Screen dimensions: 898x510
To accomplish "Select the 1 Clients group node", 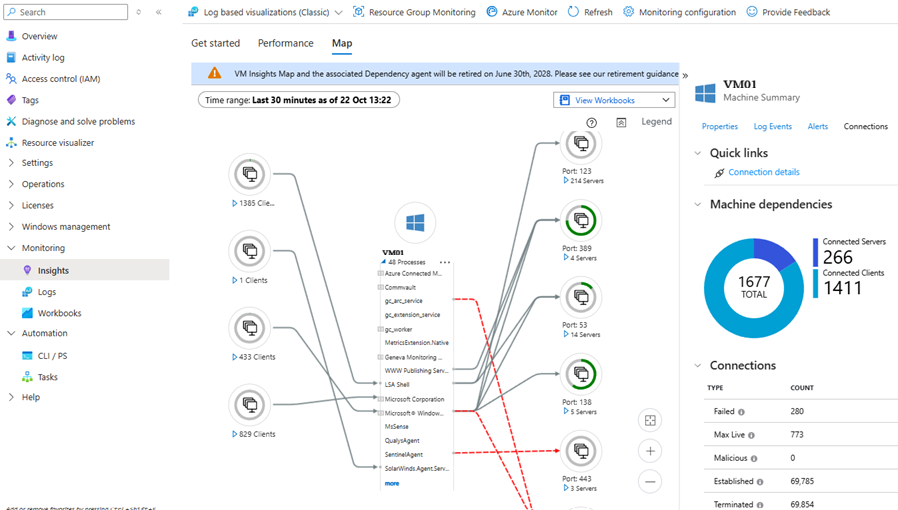I will 250,251.
